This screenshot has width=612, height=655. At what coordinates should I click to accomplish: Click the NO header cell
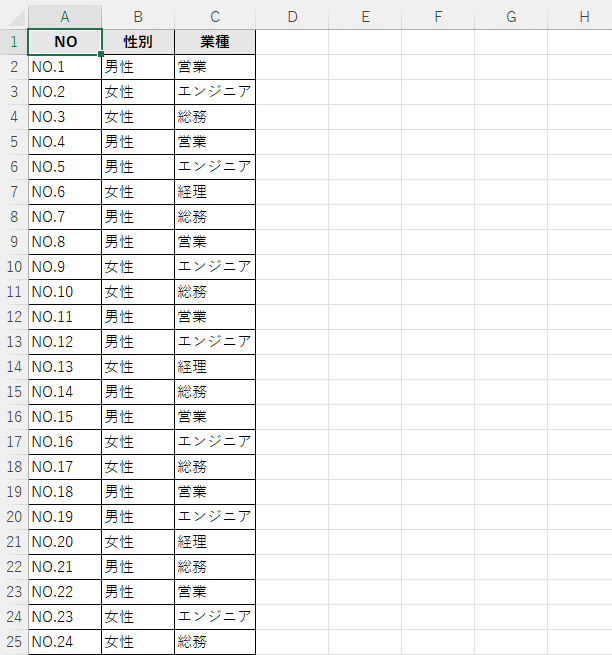pos(65,42)
